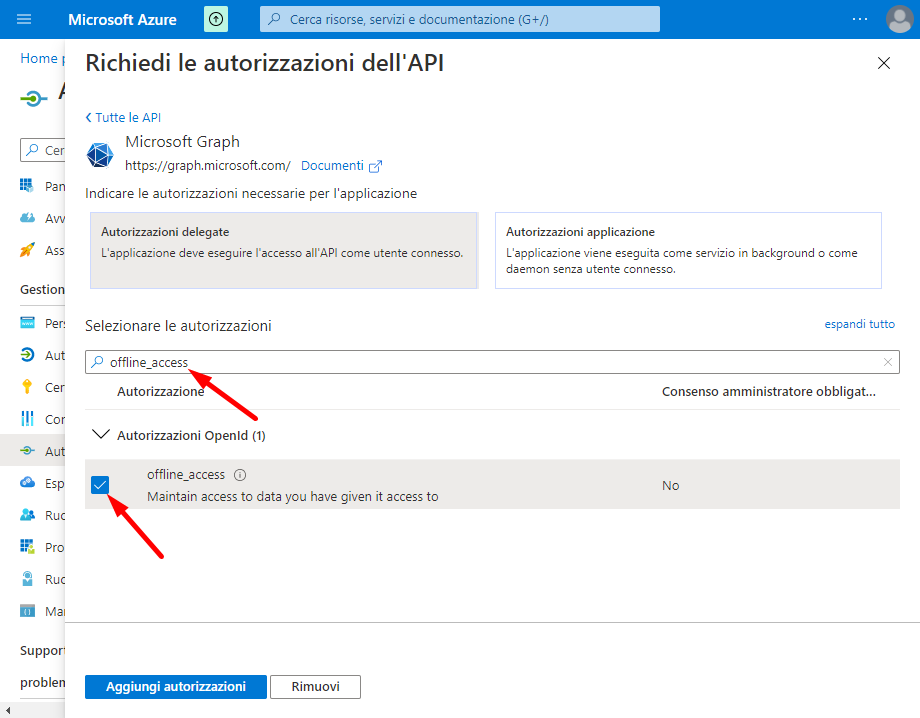Screen dimensions: 920x718
Task: Click the upload arrow icon in header
Action: coord(216,19)
